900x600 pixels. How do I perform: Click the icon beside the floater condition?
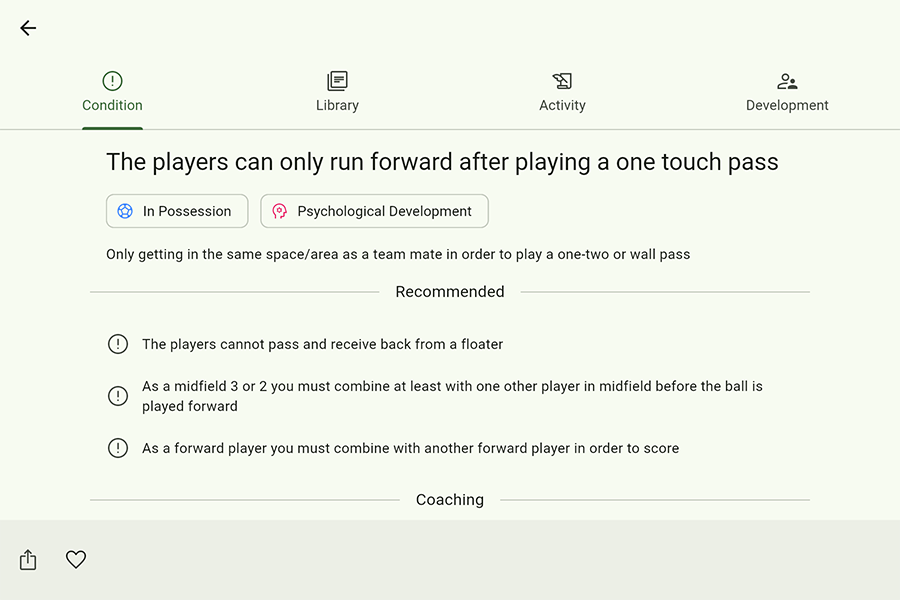click(118, 344)
